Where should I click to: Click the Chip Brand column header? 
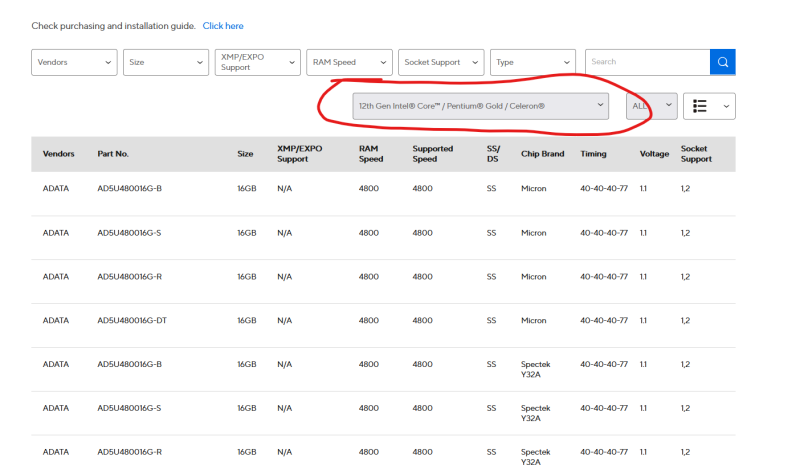(542, 154)
